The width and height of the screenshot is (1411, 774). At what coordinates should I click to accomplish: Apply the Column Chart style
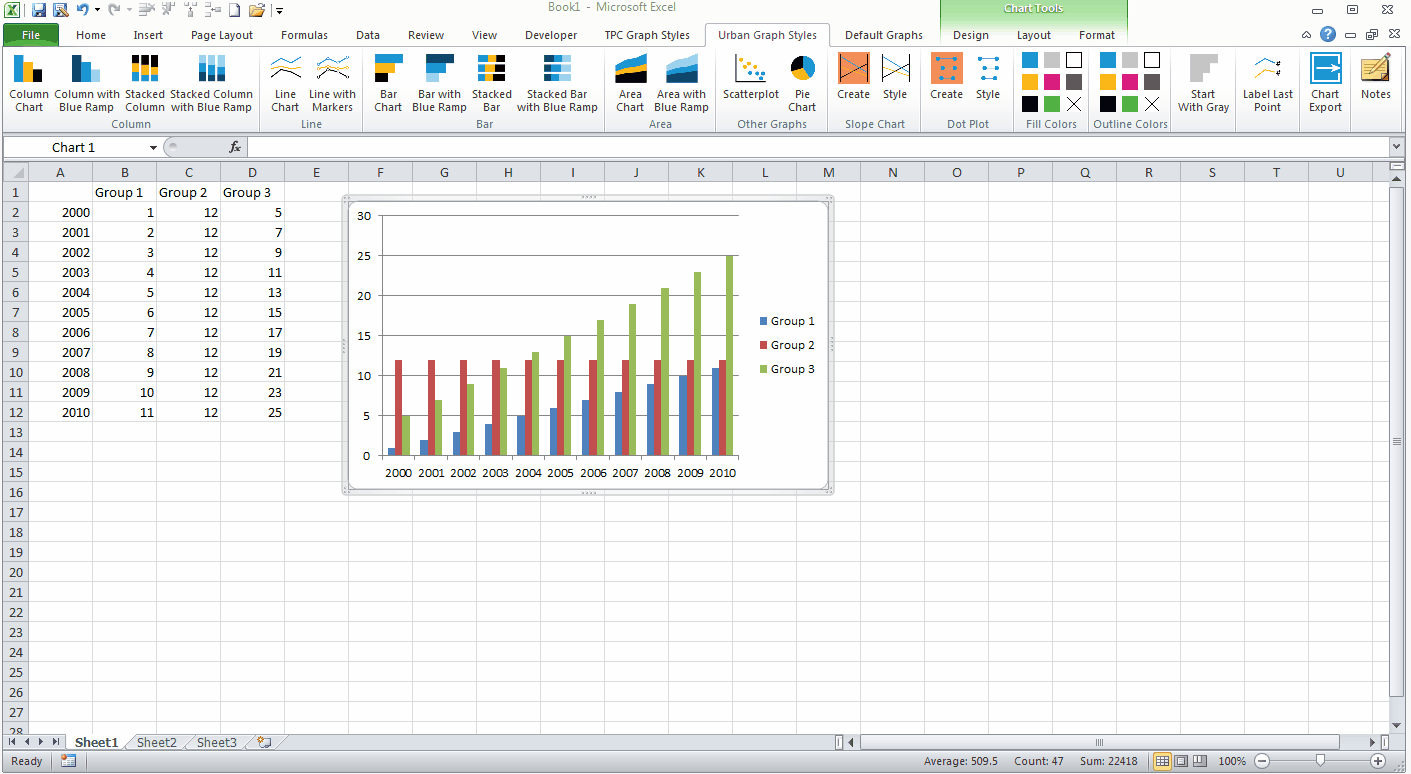click(x=29, y=83)
